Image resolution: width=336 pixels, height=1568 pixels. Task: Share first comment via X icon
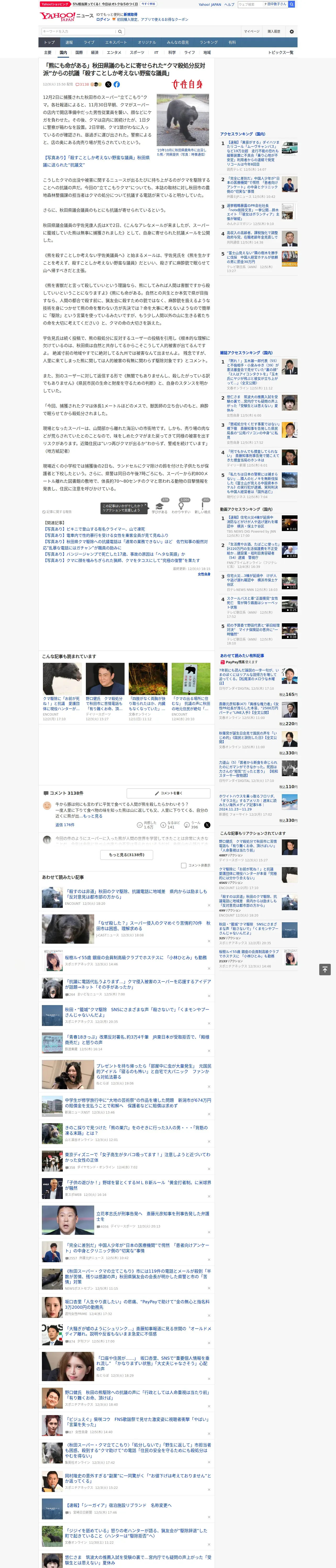tap(207, 825)
